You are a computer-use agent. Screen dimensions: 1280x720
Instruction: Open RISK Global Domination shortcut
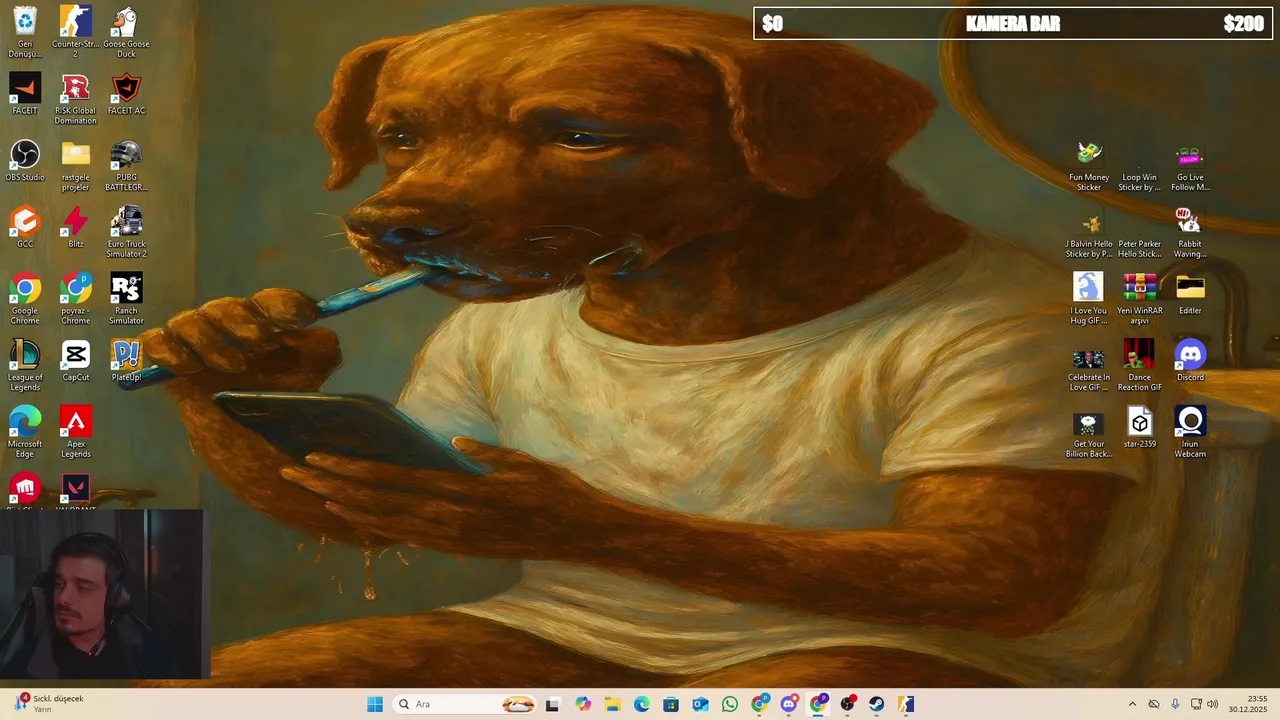coord(75,99)
